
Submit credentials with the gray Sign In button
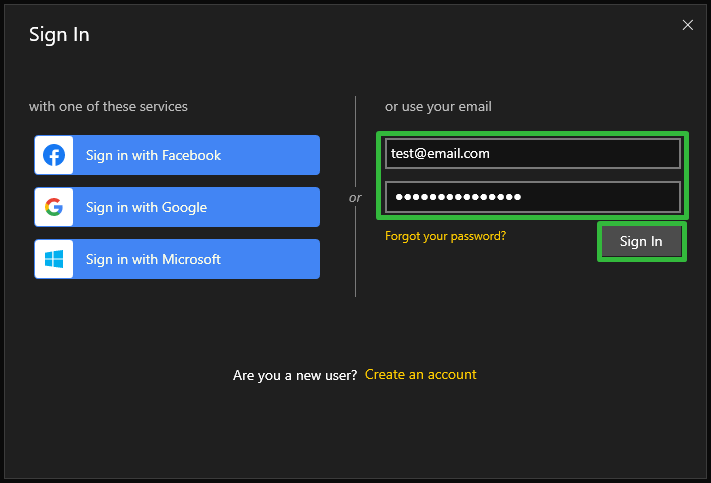point(642,241)
